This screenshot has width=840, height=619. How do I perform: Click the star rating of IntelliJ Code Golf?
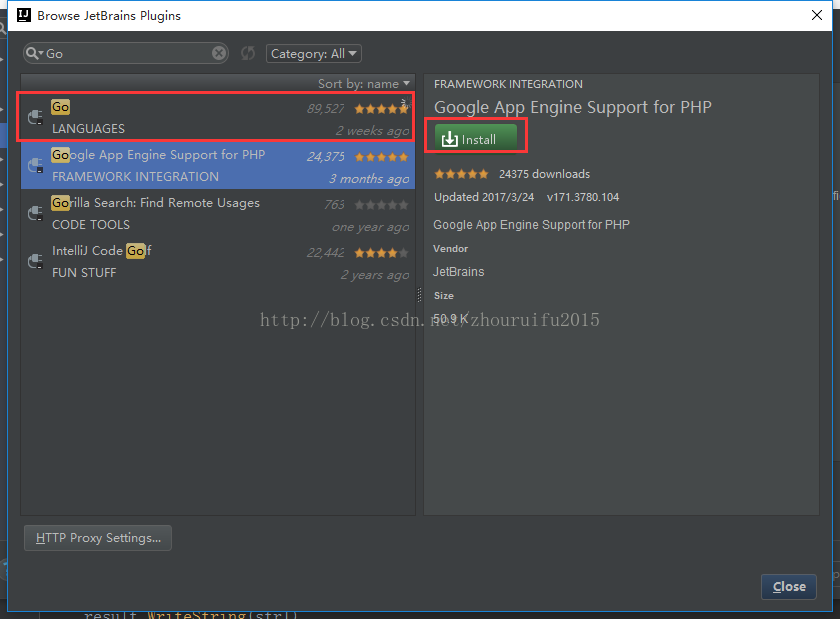coord(381,252)
